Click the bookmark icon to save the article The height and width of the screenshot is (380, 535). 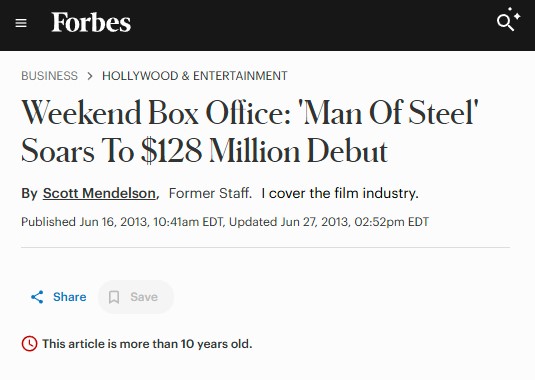[114, 297]
